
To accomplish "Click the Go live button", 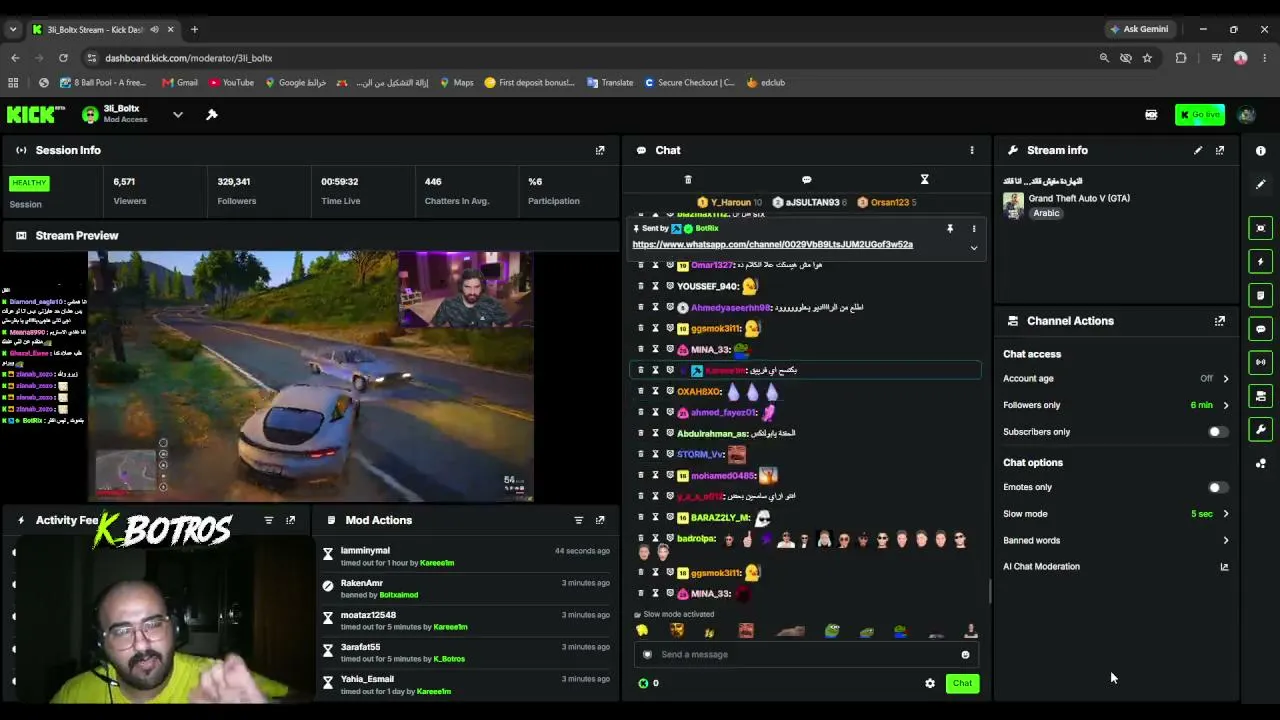I will pyautogui.click(x=1200, y=115).
